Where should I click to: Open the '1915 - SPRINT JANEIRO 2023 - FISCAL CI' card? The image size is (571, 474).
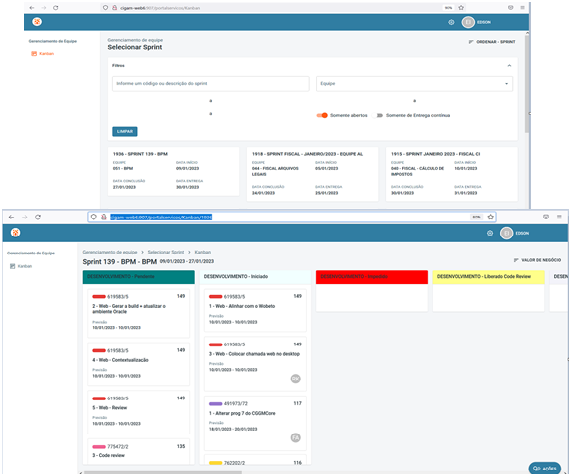pos(452,174)
